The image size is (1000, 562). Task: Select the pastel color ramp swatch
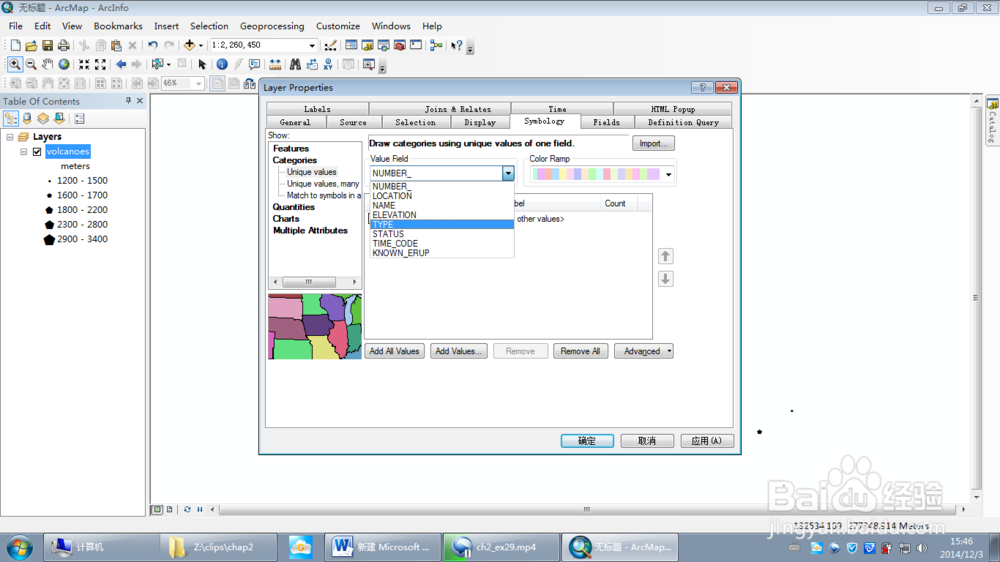coord(596,174)
